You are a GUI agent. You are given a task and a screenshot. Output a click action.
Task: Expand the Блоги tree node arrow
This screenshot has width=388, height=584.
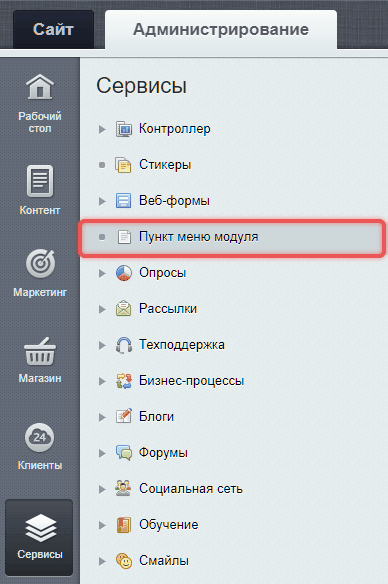click(x=102, y=417)
